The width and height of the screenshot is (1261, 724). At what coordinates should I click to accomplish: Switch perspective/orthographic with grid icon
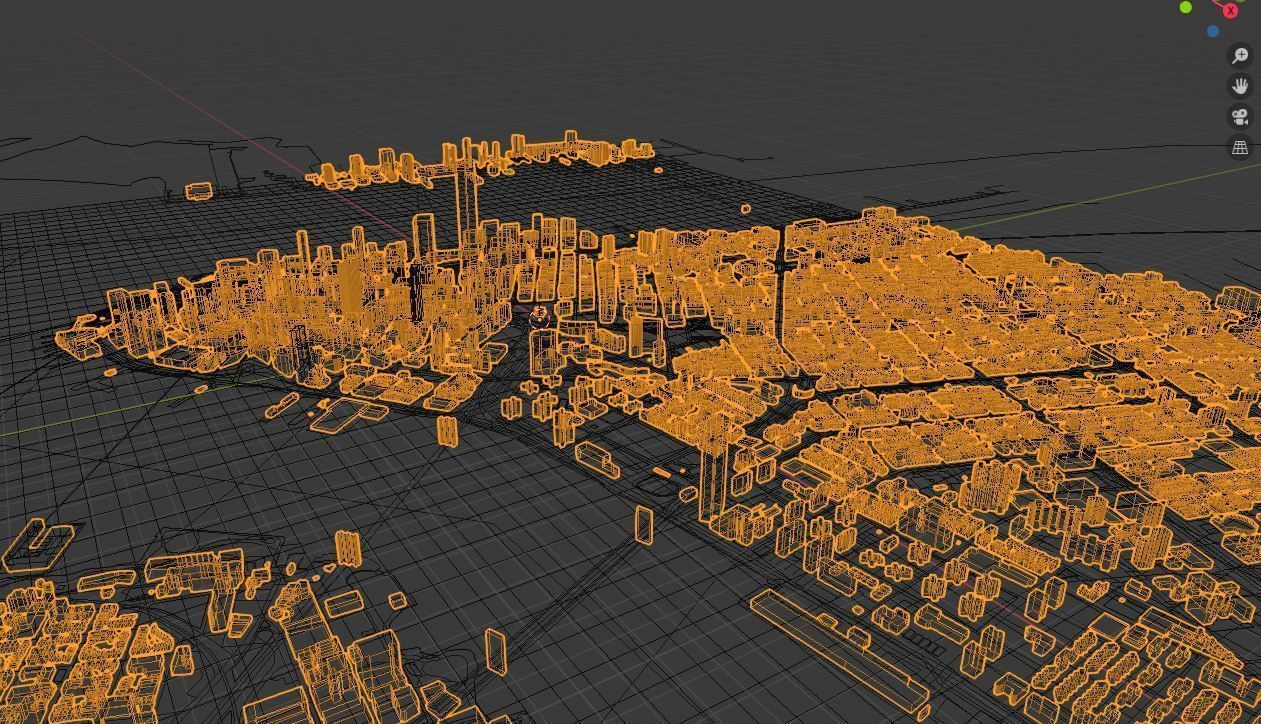[x=1240, y=148]
